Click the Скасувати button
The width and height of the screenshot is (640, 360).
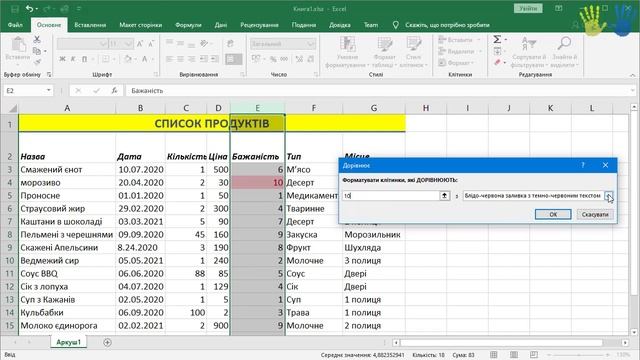(x=595, y=214)
